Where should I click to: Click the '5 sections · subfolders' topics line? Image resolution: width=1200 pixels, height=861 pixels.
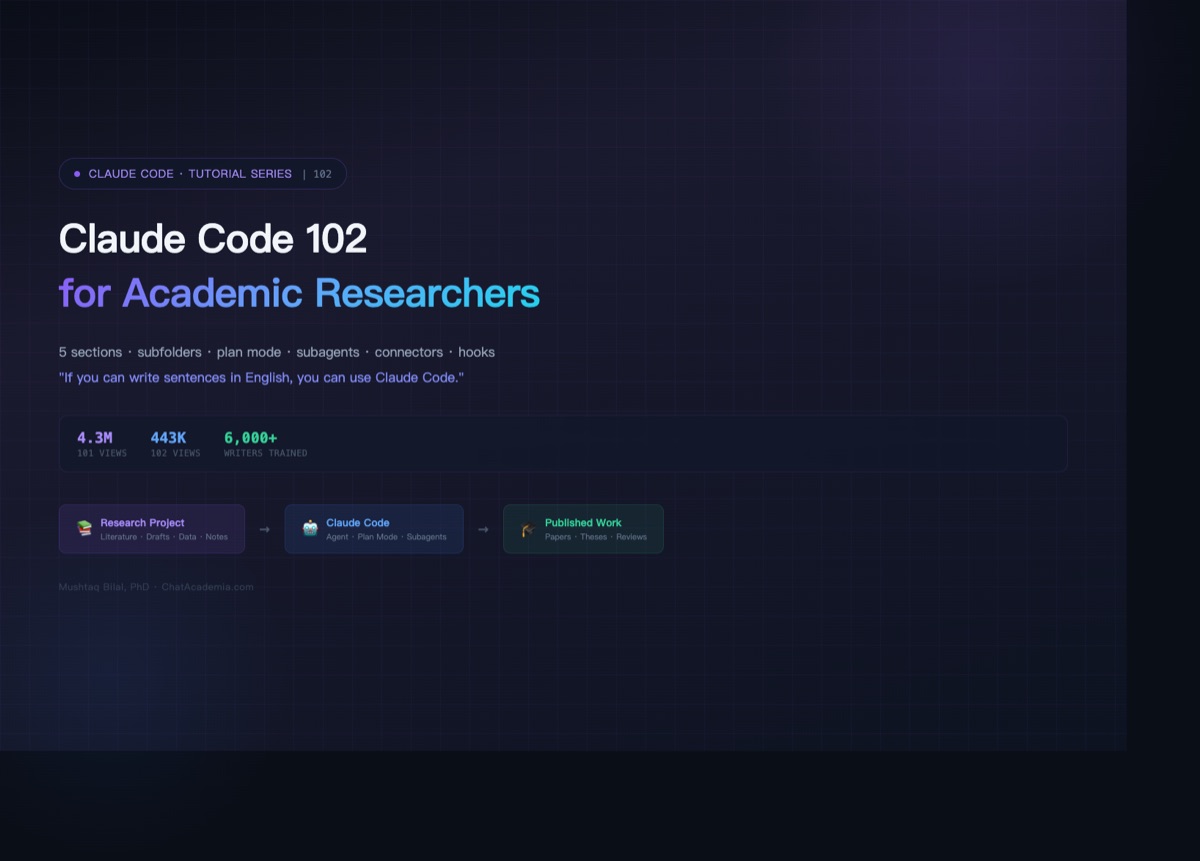pos(277,352)
